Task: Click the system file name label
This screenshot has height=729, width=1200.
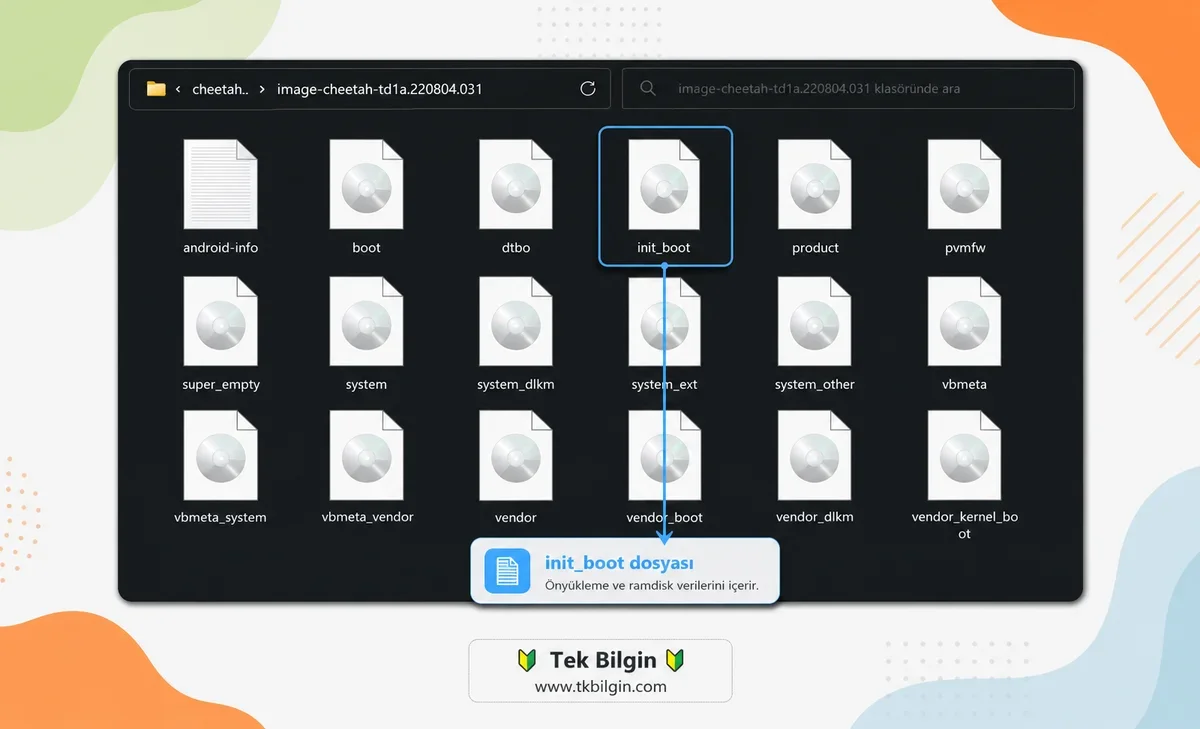Action: tap(366, 385)
